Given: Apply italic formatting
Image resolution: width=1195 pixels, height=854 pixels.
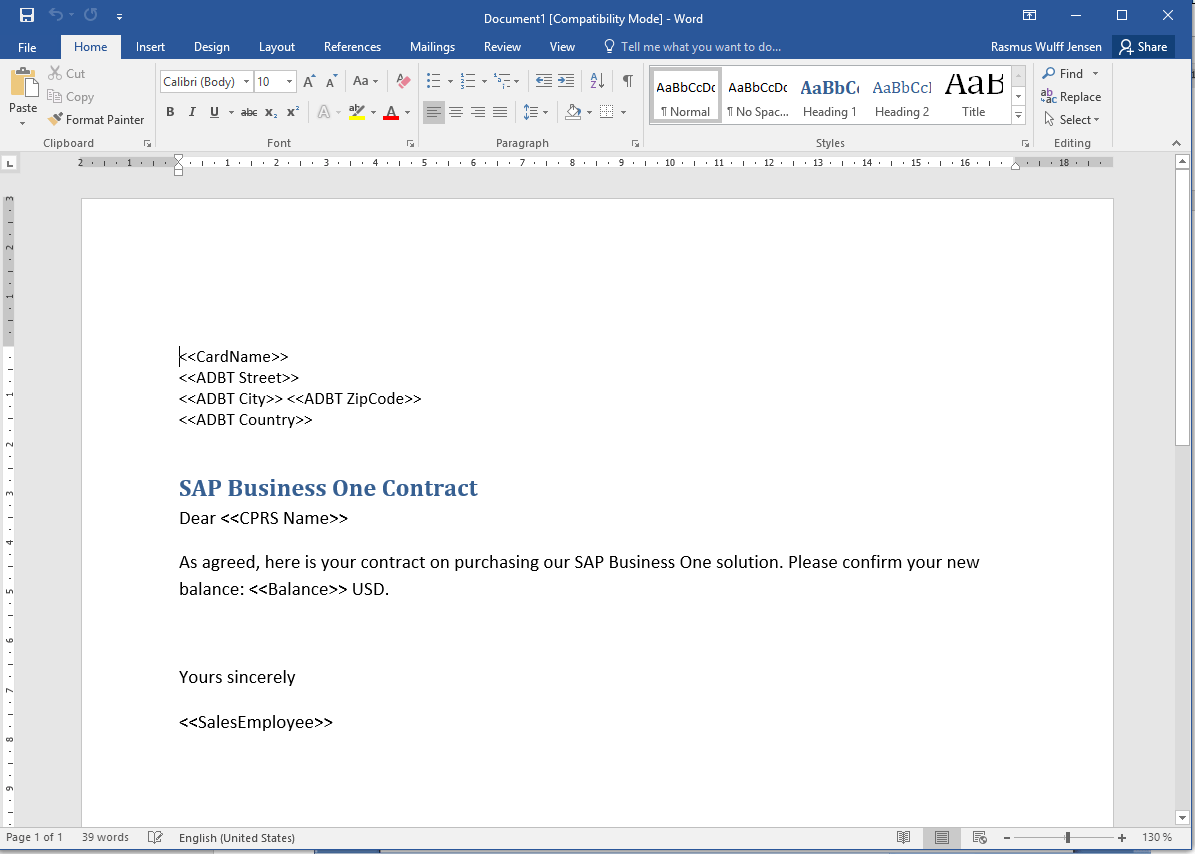Looking at the screenshot, I should (192, 112).
